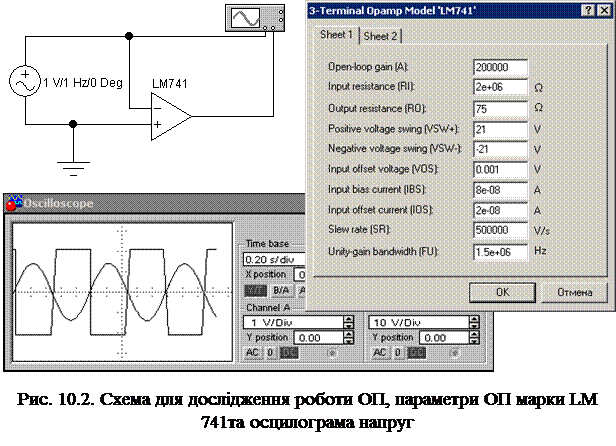Image resolution: width=616 pixels, height=446 pixels.
Task: Click the Negative voltage swing field
Action: [x=500, y=149]
